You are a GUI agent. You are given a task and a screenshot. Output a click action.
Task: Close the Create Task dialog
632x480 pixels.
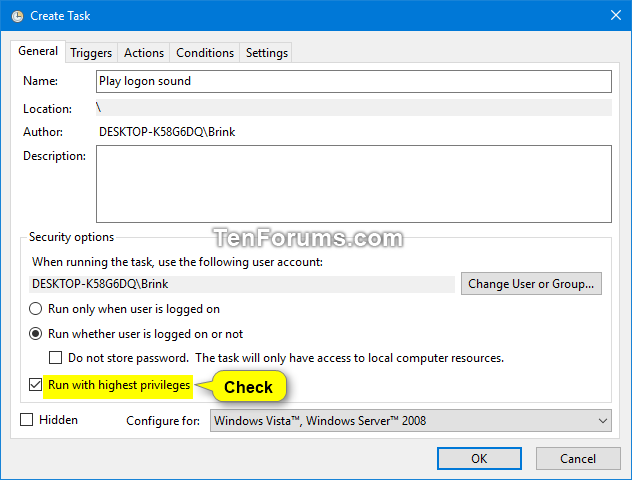pyautogui.click(x=615, y=15)
